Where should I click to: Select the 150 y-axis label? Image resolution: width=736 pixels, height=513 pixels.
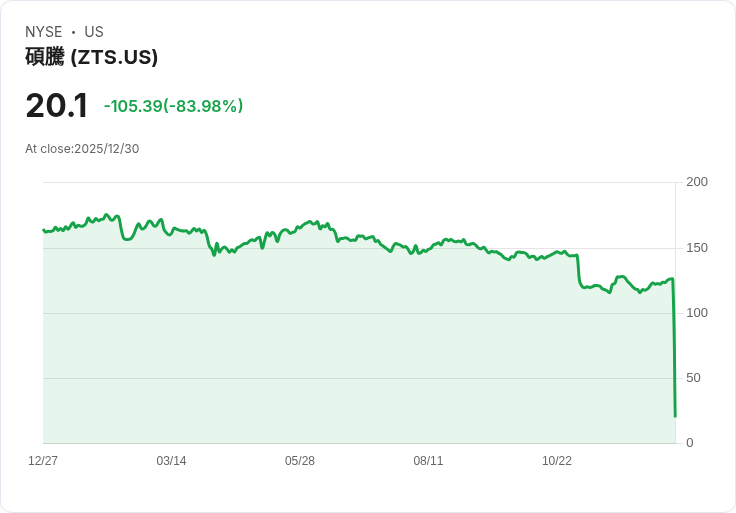pos(697,248)
